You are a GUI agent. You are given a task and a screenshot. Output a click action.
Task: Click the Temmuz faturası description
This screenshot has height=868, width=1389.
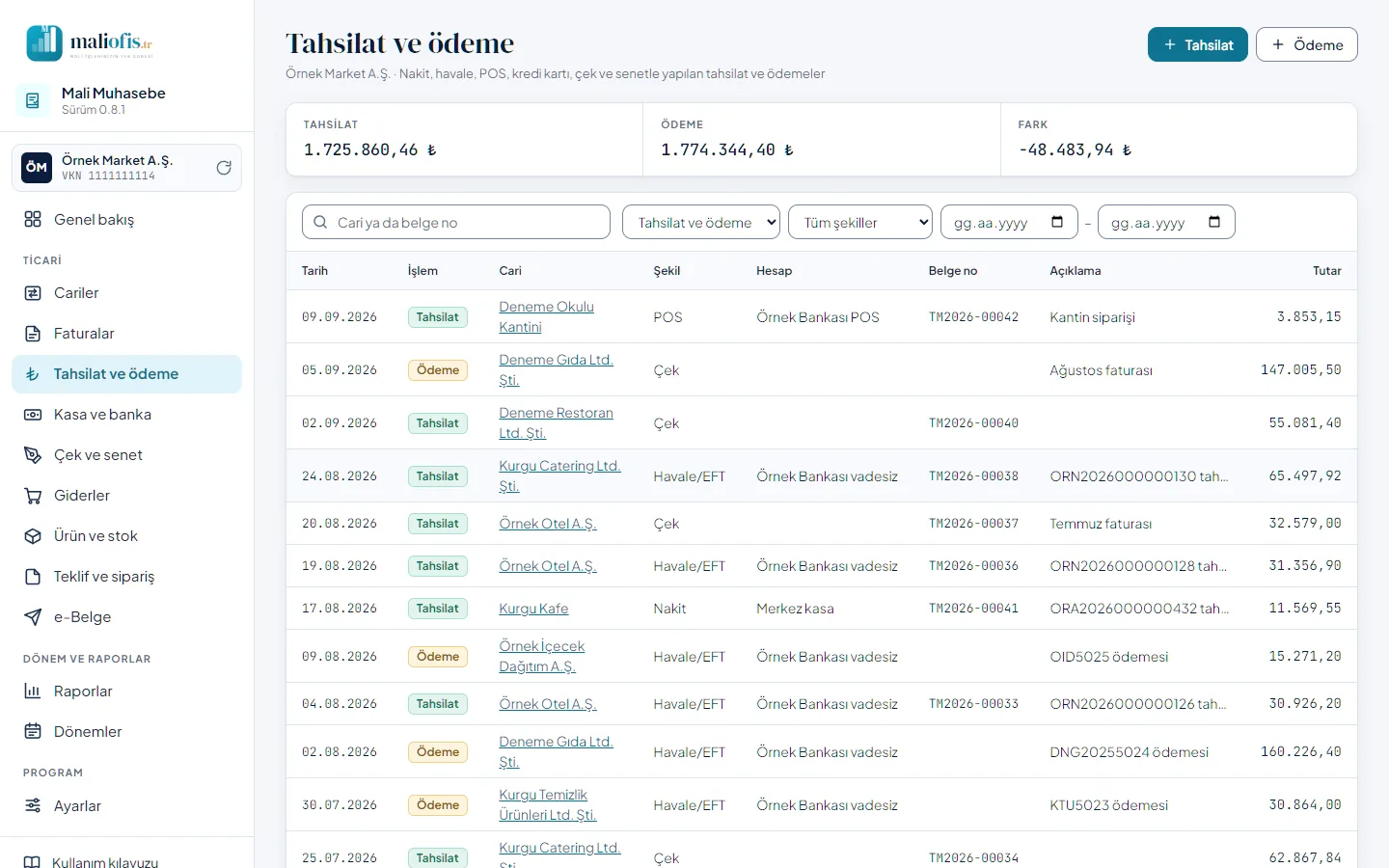(x=1101, y=524)
